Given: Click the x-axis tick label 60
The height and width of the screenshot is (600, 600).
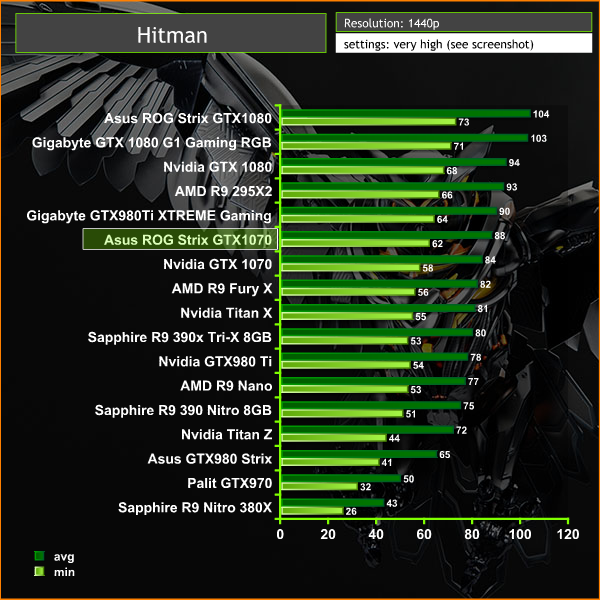Looking at the screenshot, I should tap(424, 534).
